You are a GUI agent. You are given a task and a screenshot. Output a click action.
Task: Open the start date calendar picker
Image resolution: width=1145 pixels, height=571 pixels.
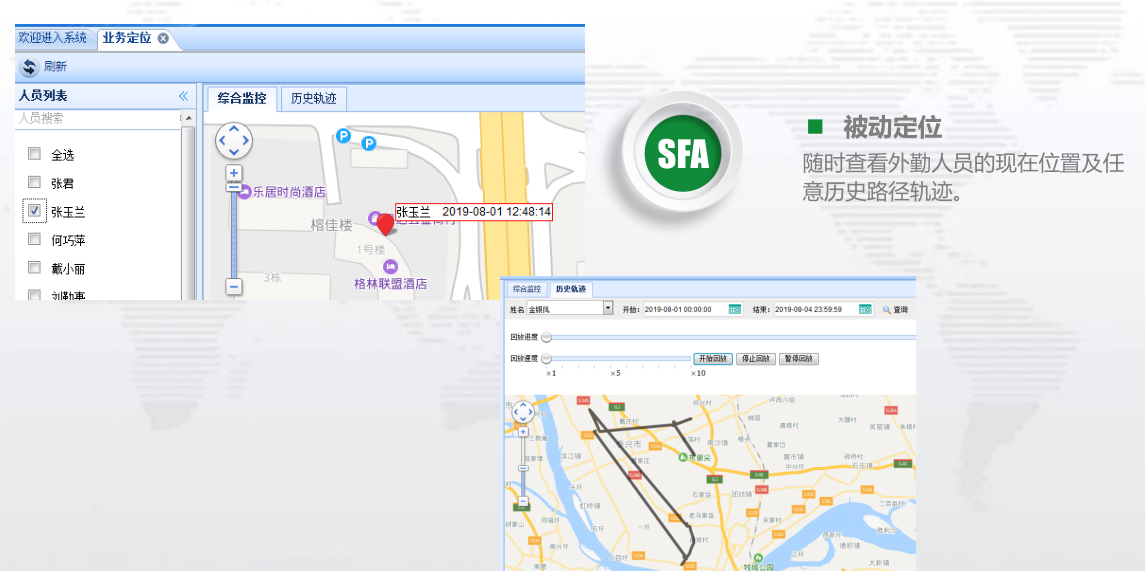[x=735, y=309]
